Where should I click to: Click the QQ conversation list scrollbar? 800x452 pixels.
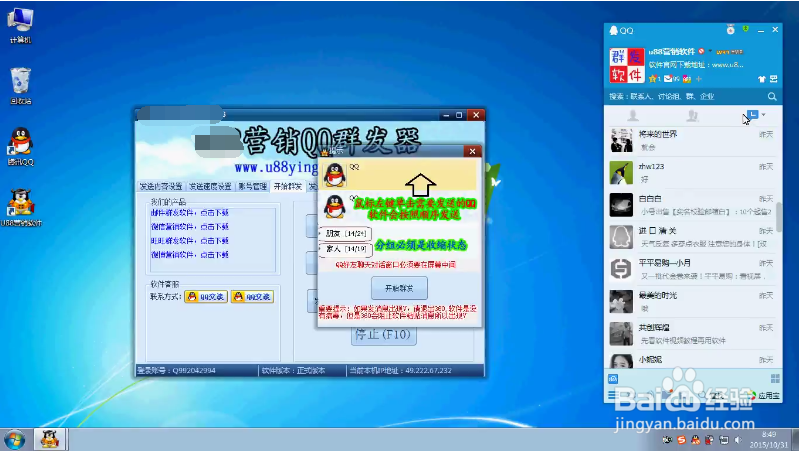(779, 216)
